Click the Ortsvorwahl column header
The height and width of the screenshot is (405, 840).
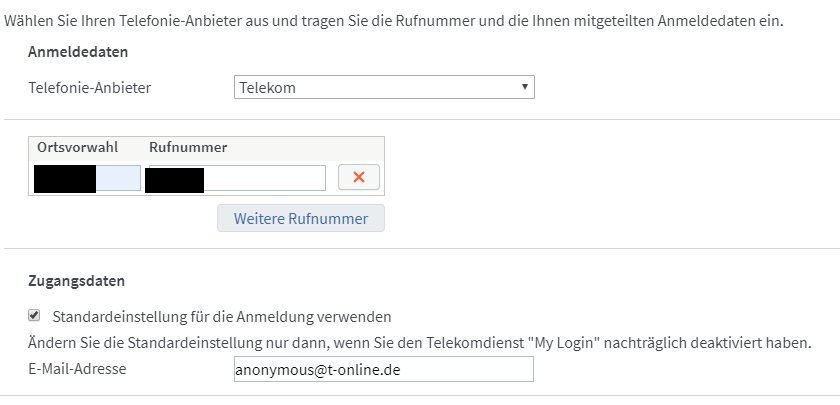coord(78,147)
